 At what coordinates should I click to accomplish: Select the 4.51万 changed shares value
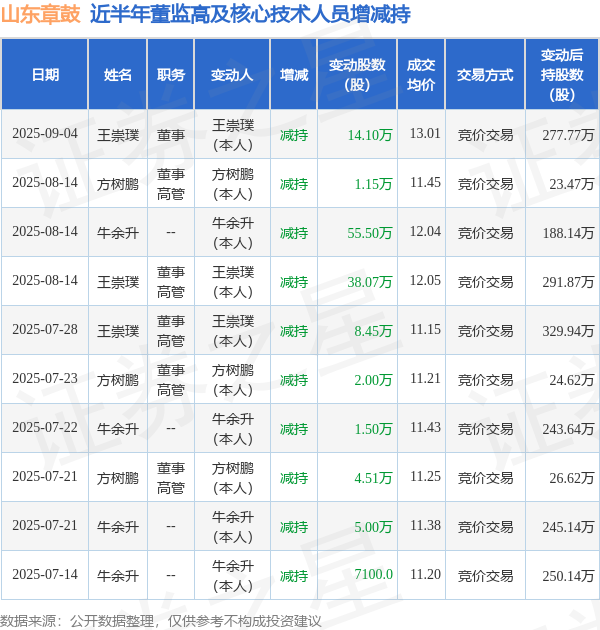[373, 478]
